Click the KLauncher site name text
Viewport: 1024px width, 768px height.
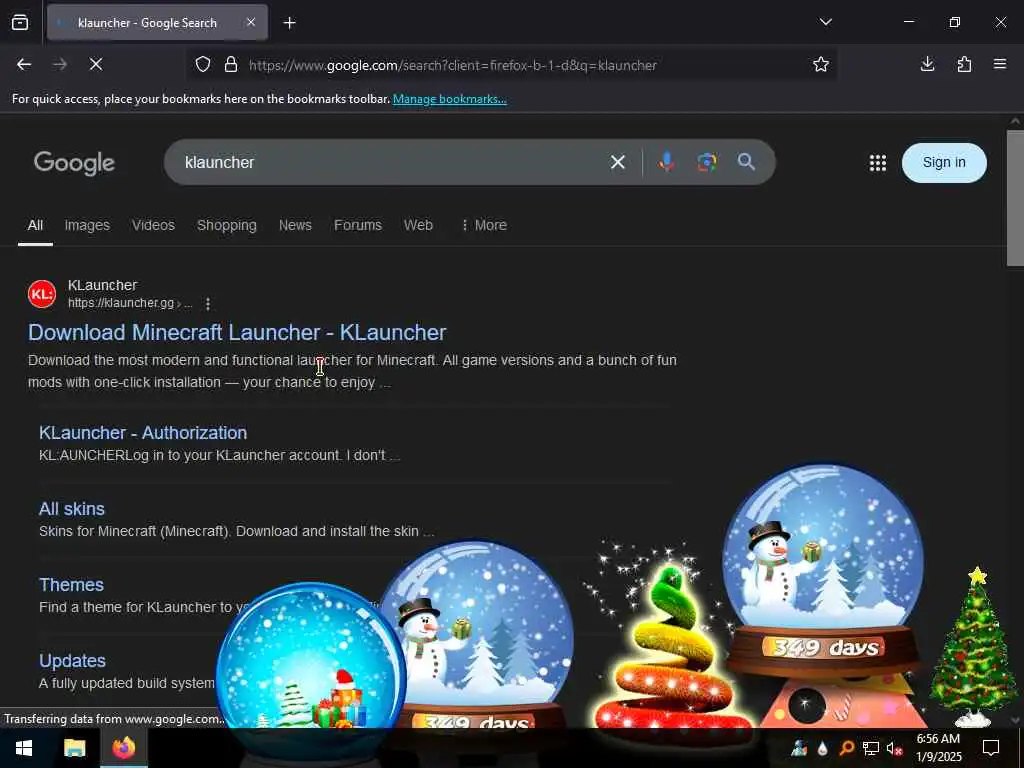coord(103,285)
